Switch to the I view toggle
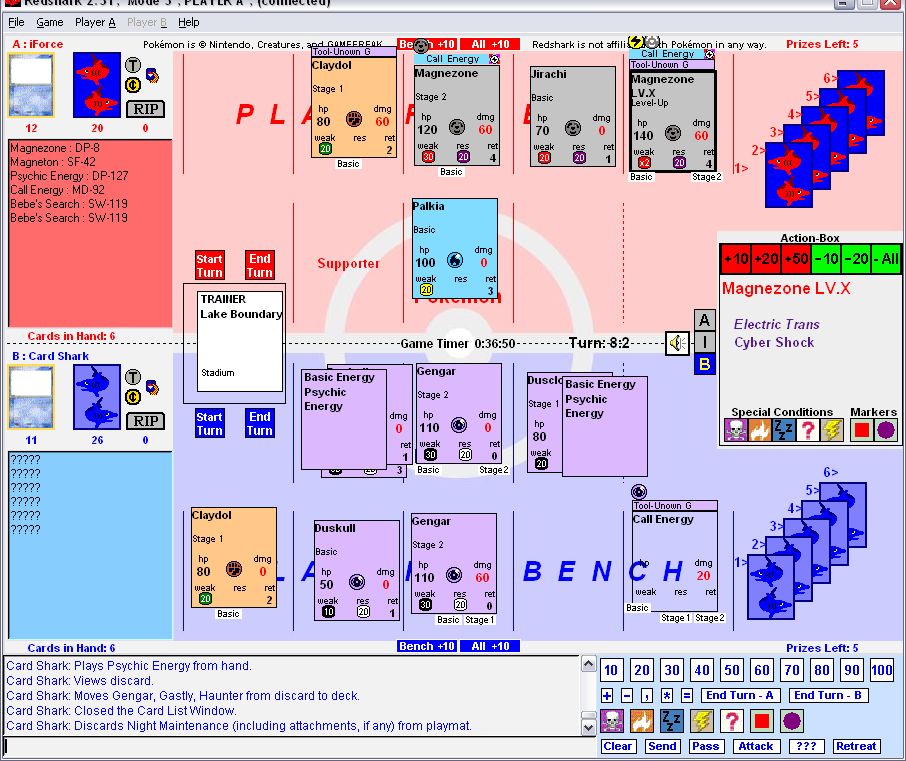906x761 pixels. click(704, 342)
